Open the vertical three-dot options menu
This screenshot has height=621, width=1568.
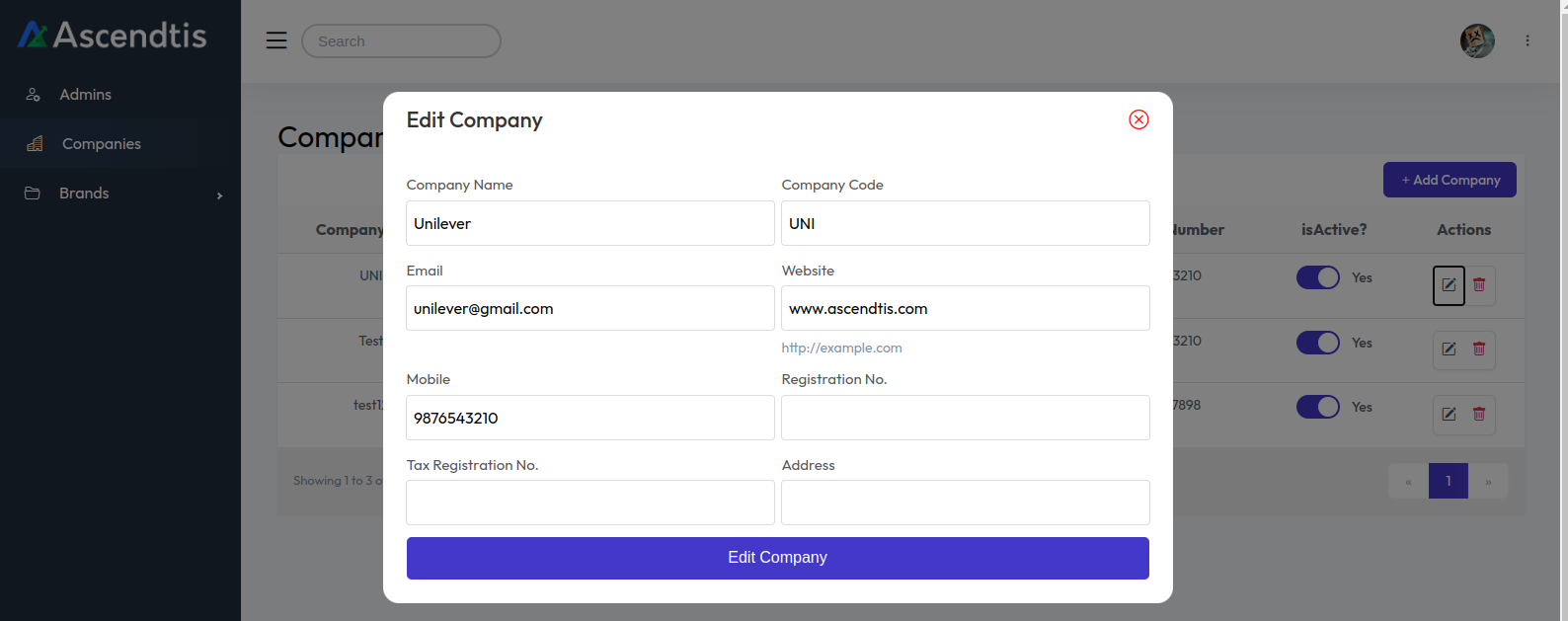pyautogui.click(x=1528, y=40)
